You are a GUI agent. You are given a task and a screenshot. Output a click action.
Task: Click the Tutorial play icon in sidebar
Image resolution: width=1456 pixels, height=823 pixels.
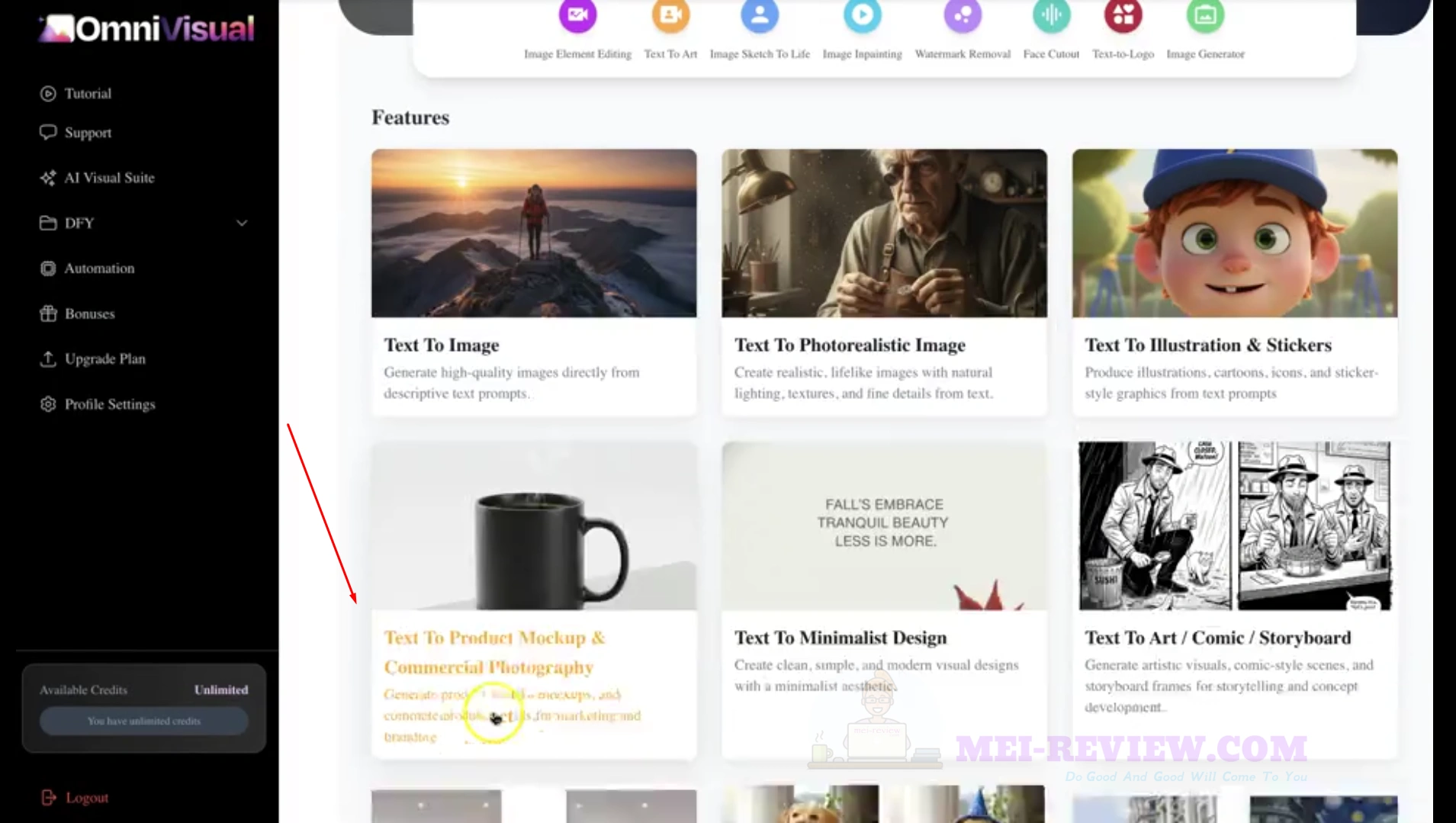tap(48, 94)
